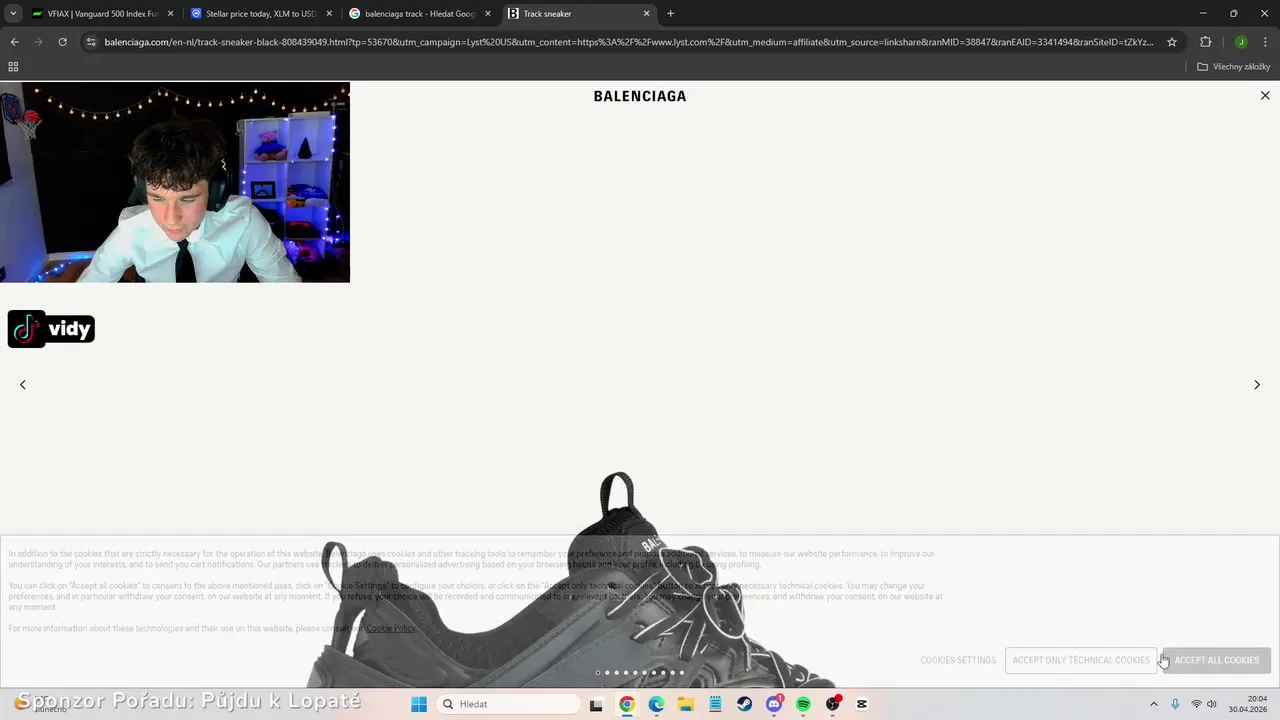Reload the Balenciaga page

[62, 42]
